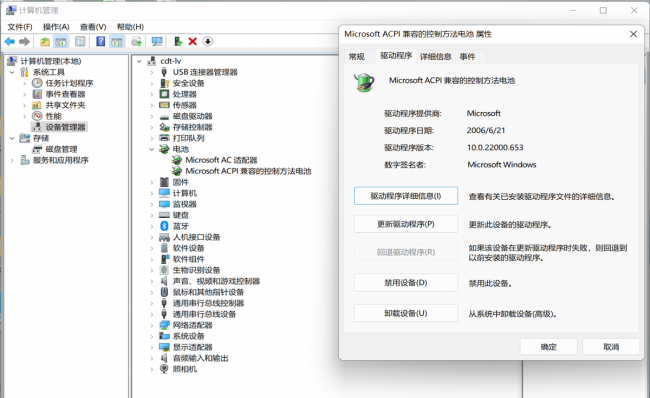Click the Update driver gear toolbar icon
This screenshot has height=398, width=650.
pyautogui.click(x=136, y=41)
